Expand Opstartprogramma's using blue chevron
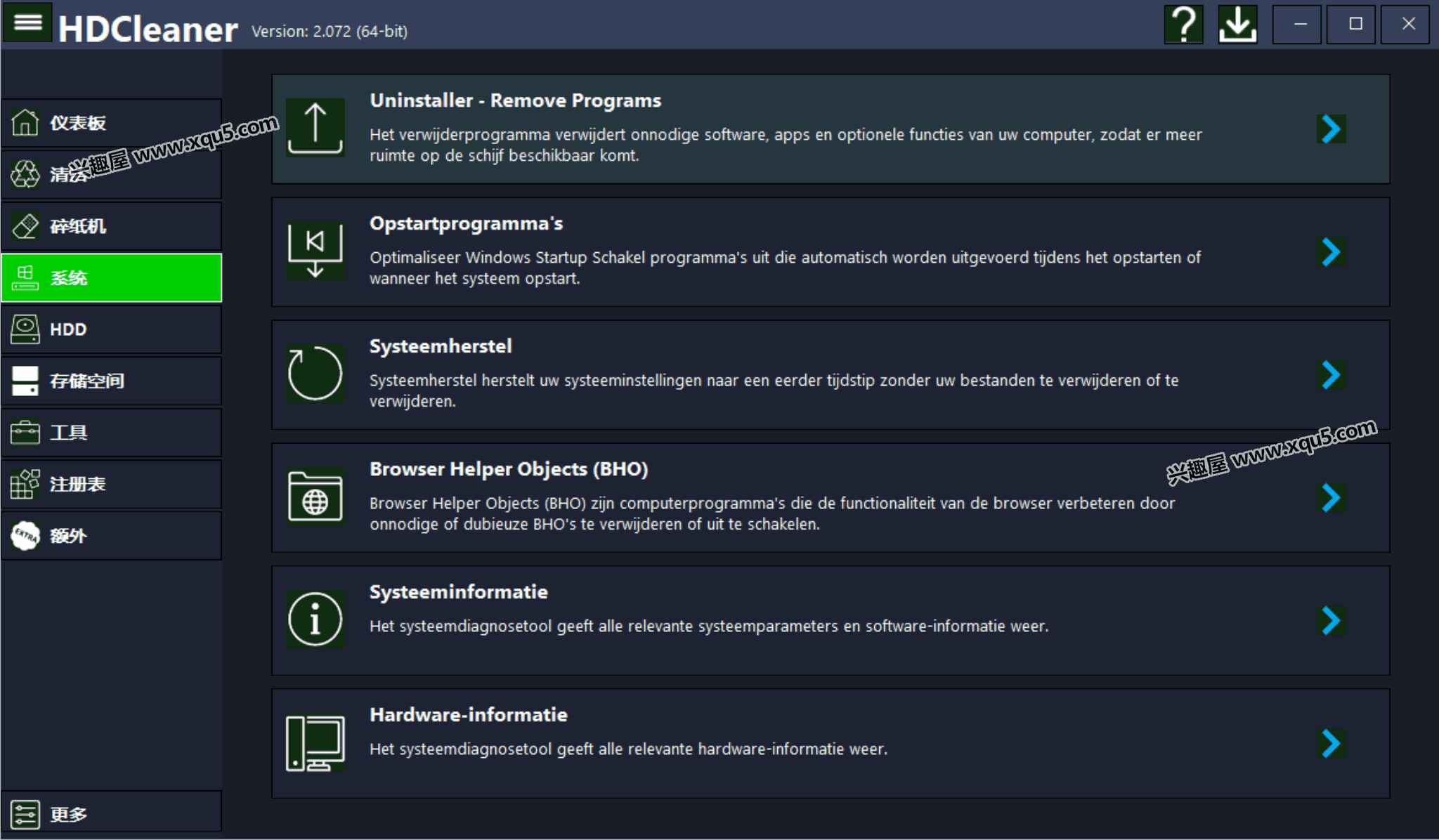Image resolution: width=1439 pixels, height=840 pixels. [x=1331, y=251]
